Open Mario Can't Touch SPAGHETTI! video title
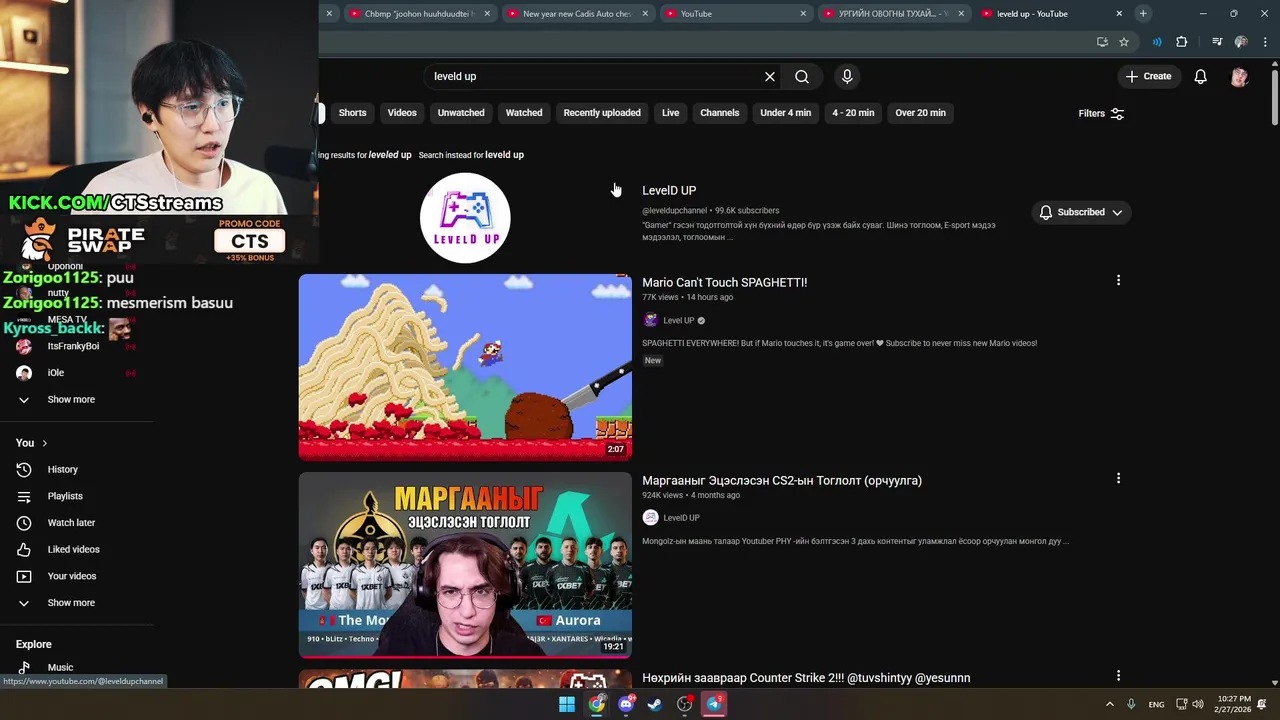Viewport: 1280px width, 720px height. click(724, 282)
